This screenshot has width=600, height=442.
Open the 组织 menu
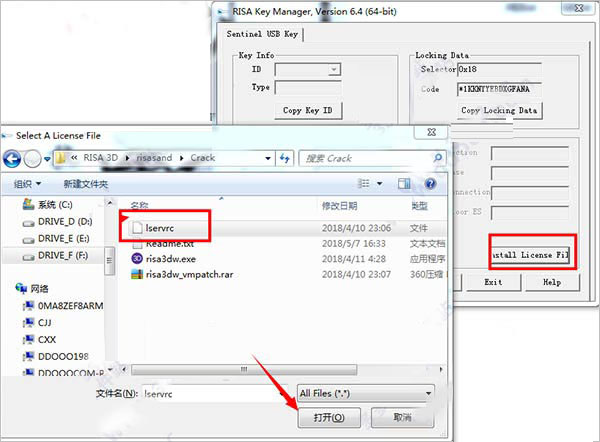click(27, 184)
